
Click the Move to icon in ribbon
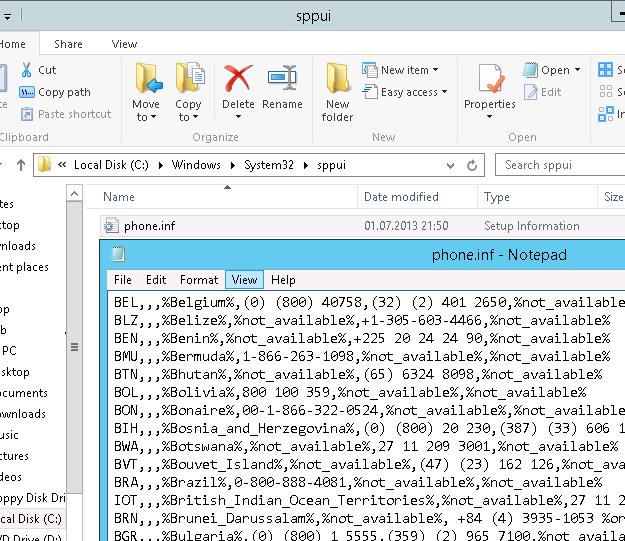click(146, 80)
